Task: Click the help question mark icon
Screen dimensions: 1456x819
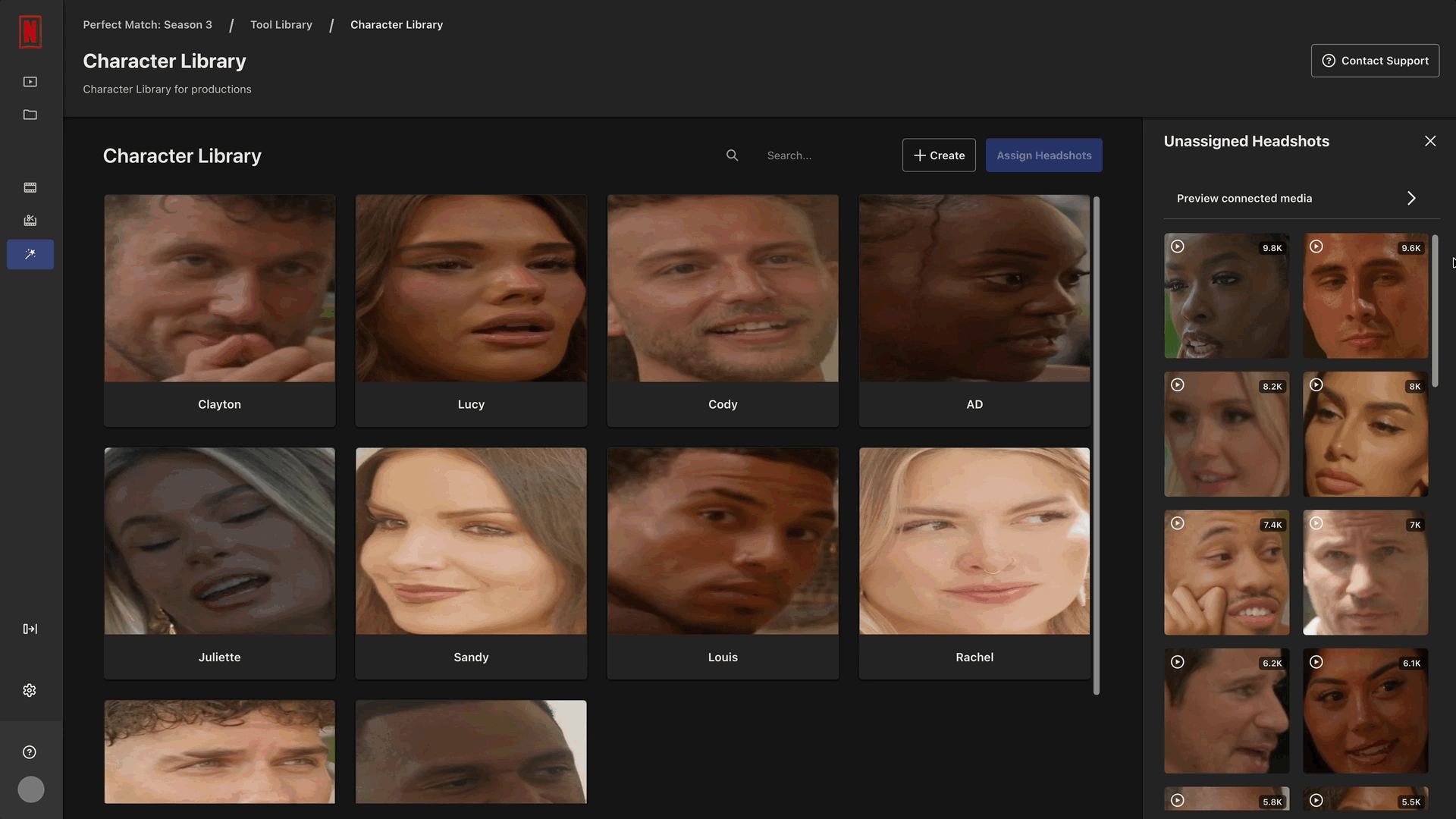Action: click(x=30, y=752)
